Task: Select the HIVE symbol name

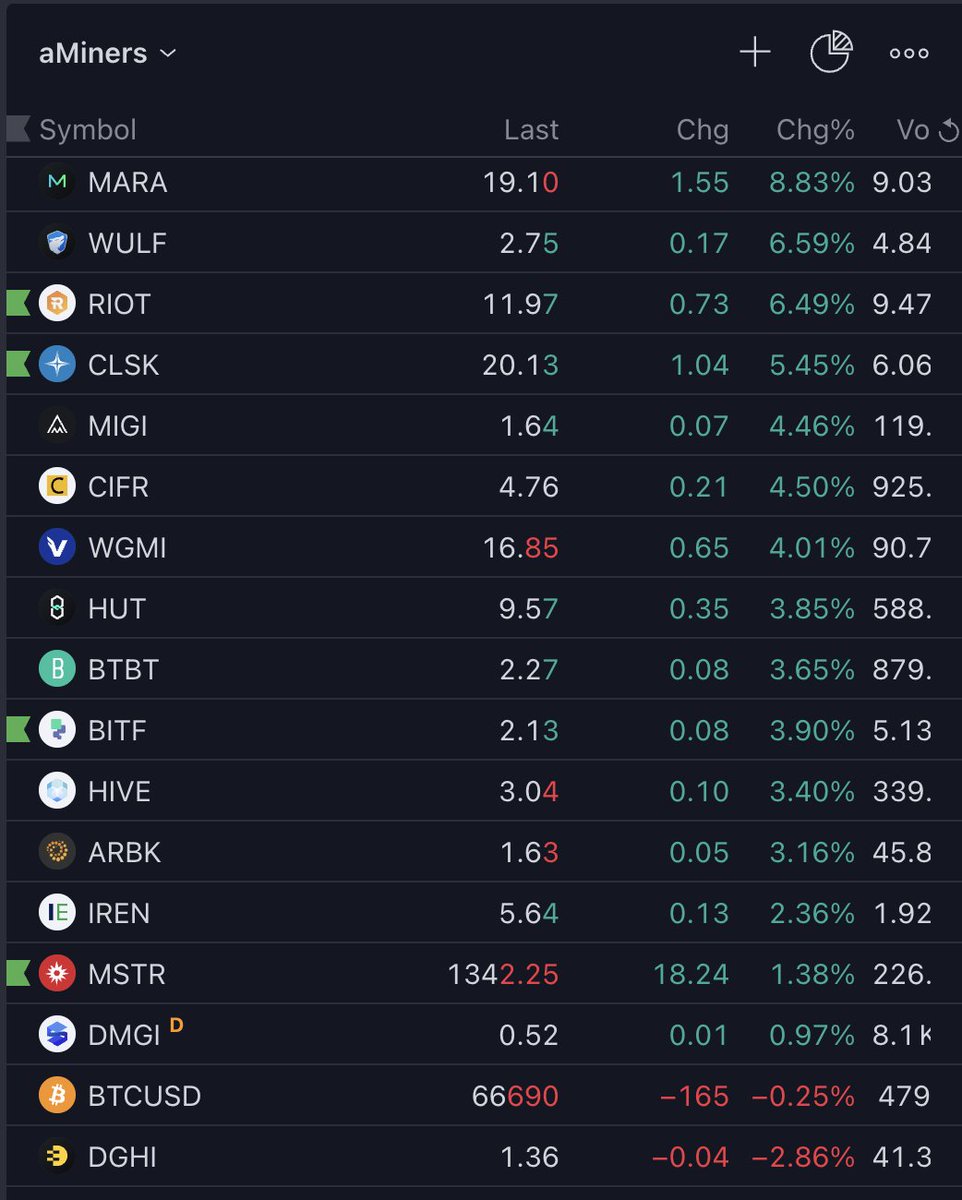Action: pyautogui.click(x=119, y=792)
